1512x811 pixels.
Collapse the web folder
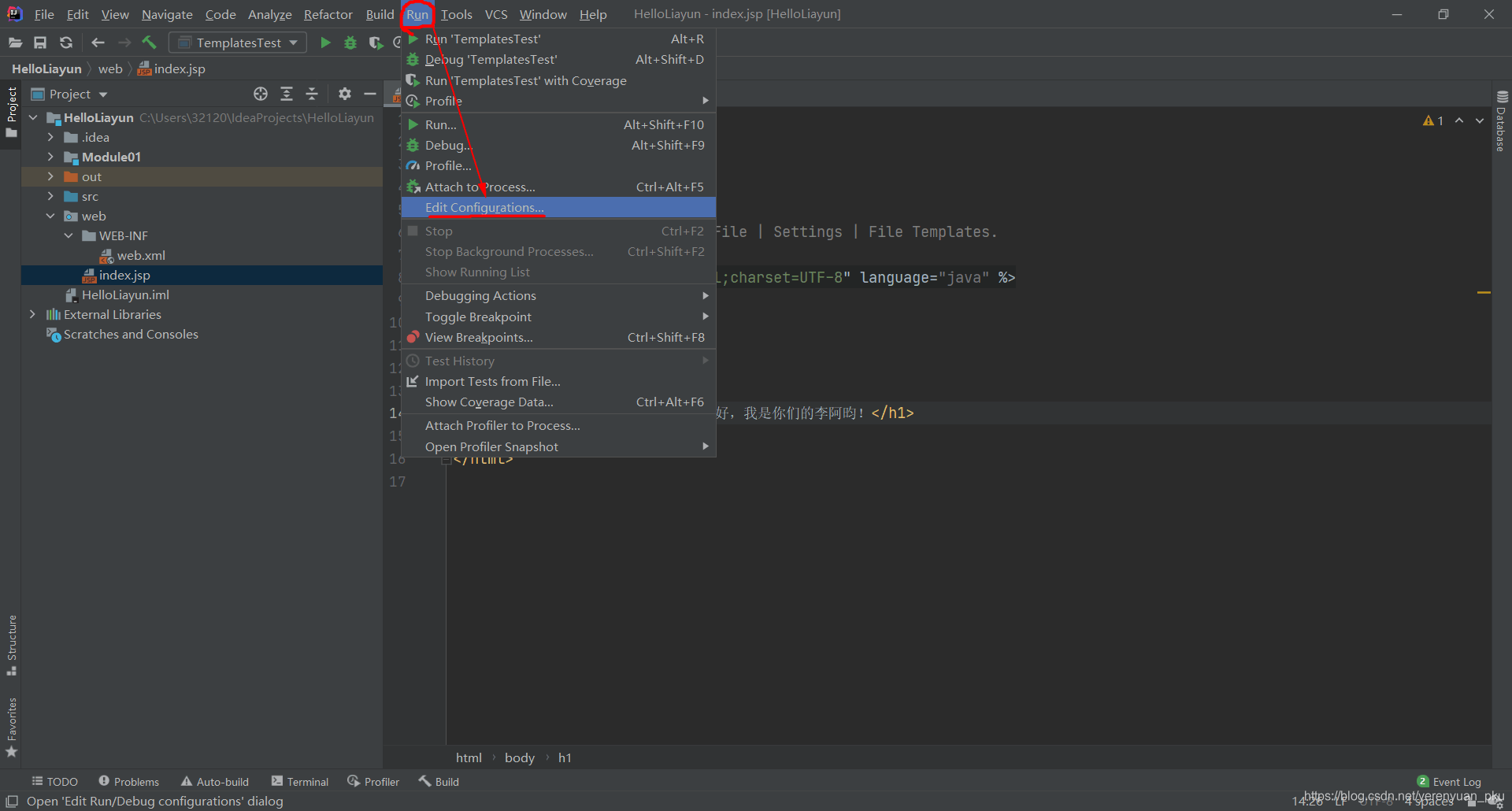[x=50, y=216]
